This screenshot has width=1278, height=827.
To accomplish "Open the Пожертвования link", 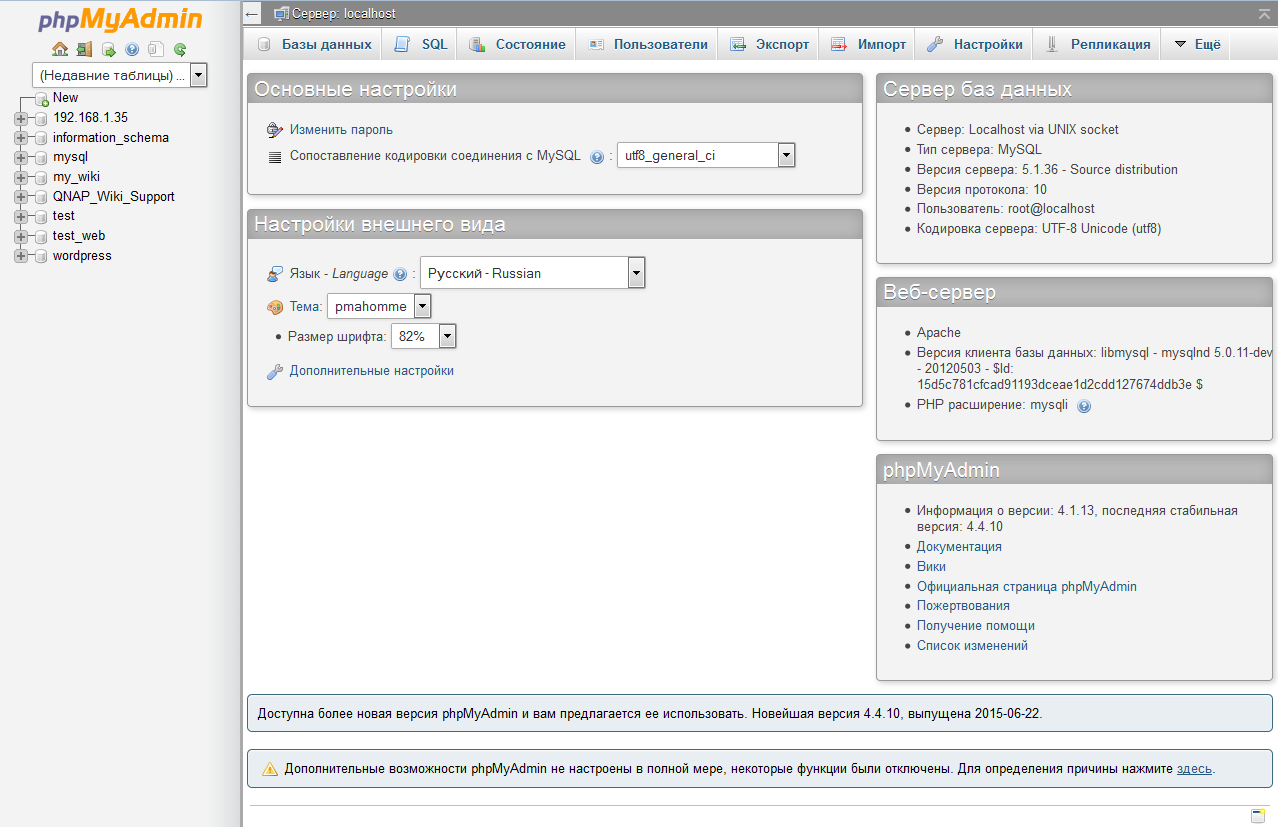I will tap(963, 606).
